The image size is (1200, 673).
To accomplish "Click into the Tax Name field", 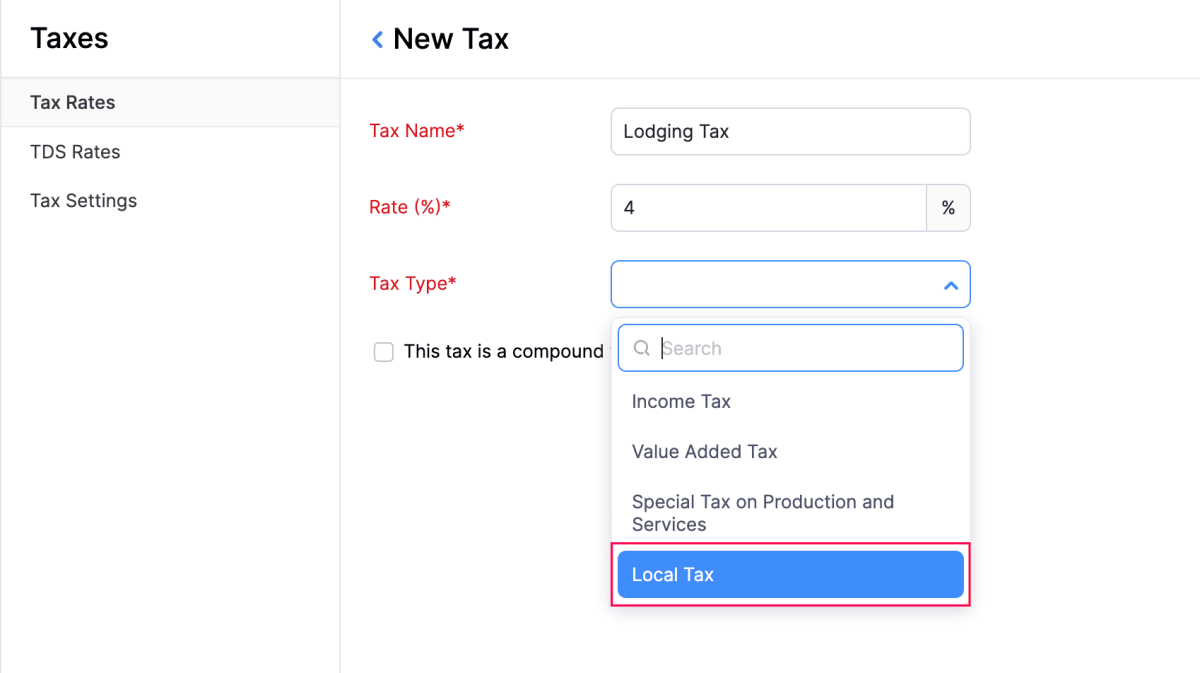I will tap(790, 131).
